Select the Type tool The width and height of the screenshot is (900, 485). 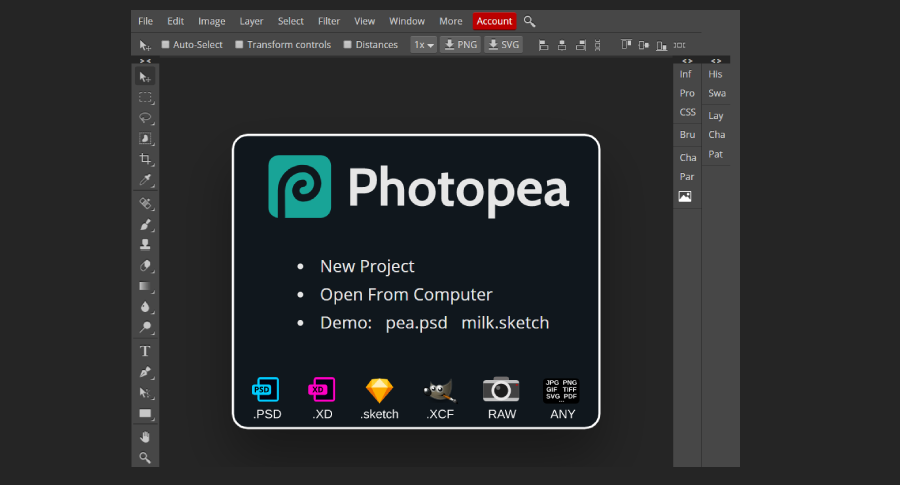pos(145,351)
